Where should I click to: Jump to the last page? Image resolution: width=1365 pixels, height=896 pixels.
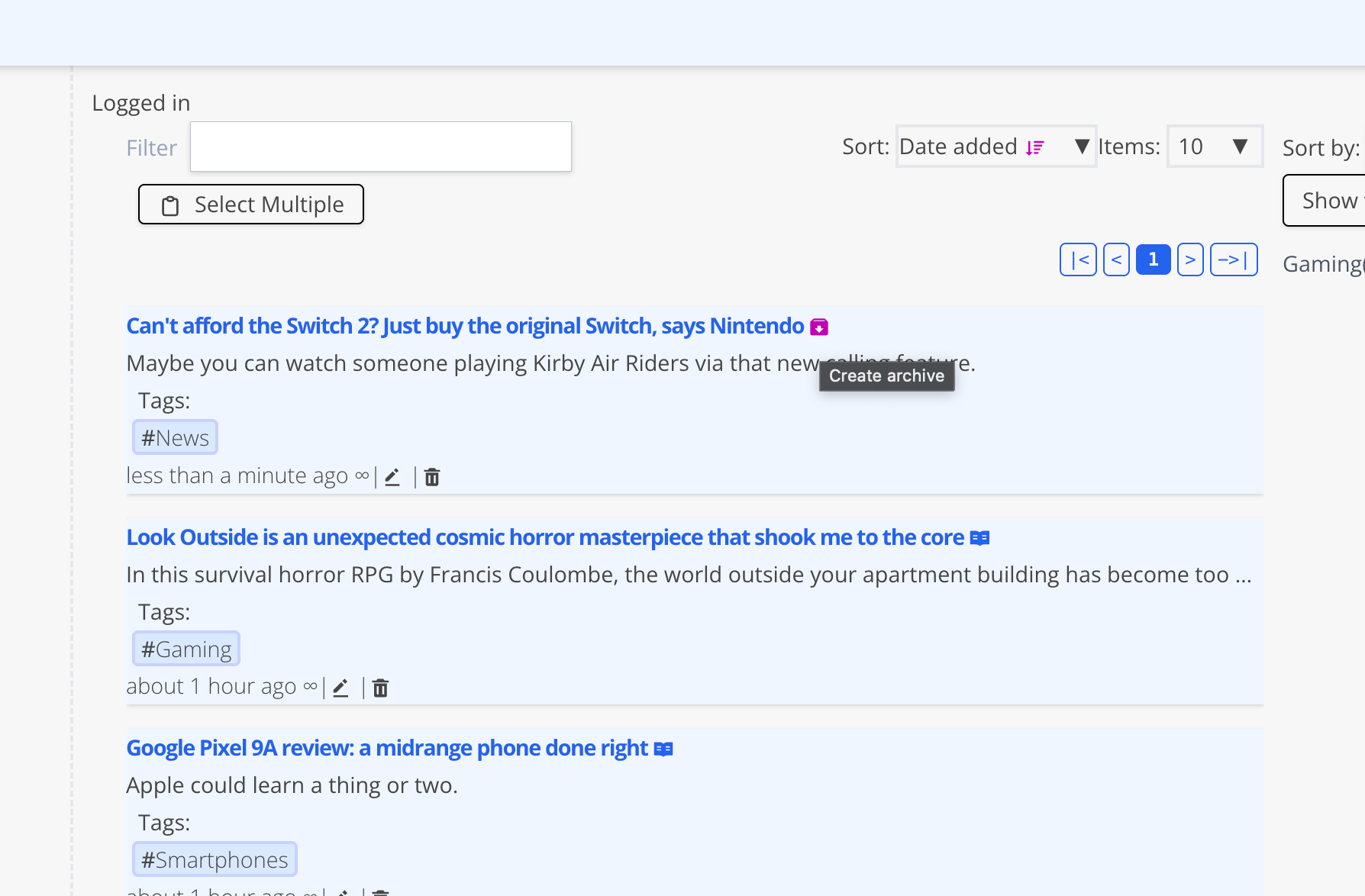click(x=1234, y=259)
